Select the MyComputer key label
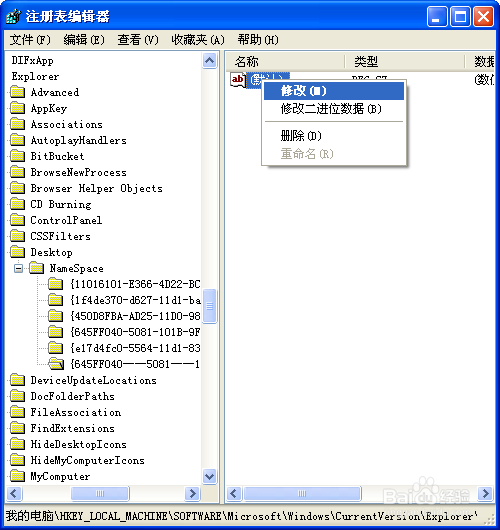Image resolution: width=500 pixels, height=530 pixels. 60,476
